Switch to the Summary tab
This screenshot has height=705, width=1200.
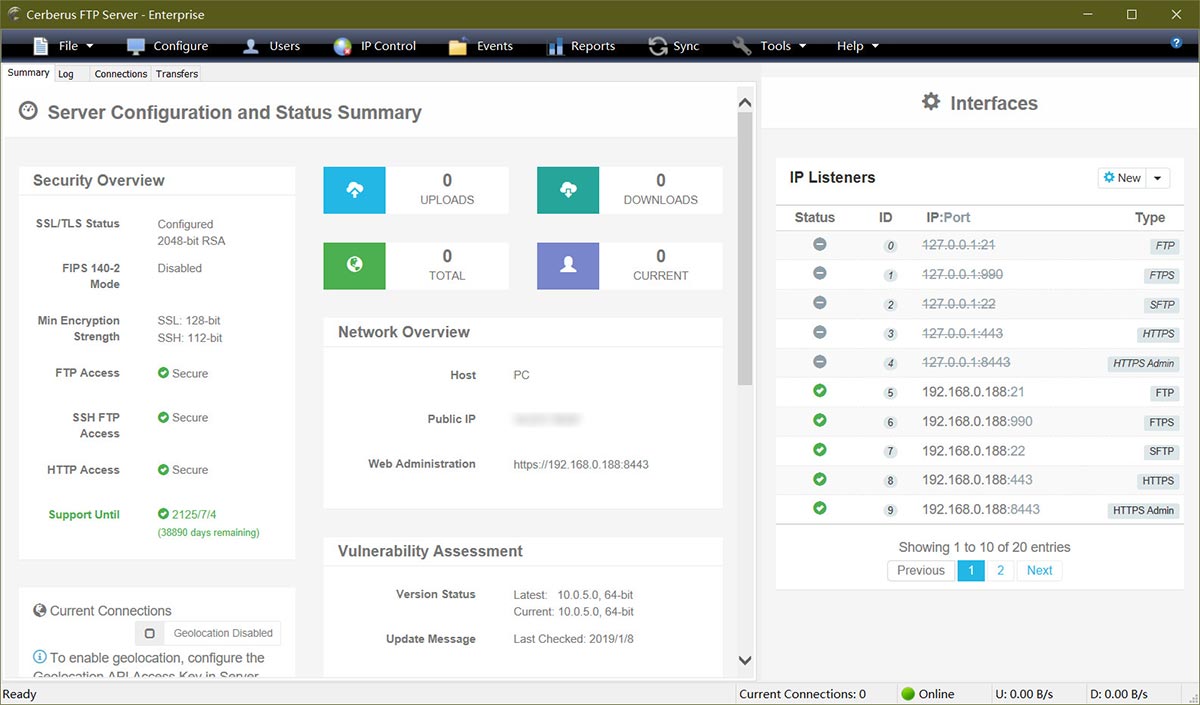tap(28, 73)
